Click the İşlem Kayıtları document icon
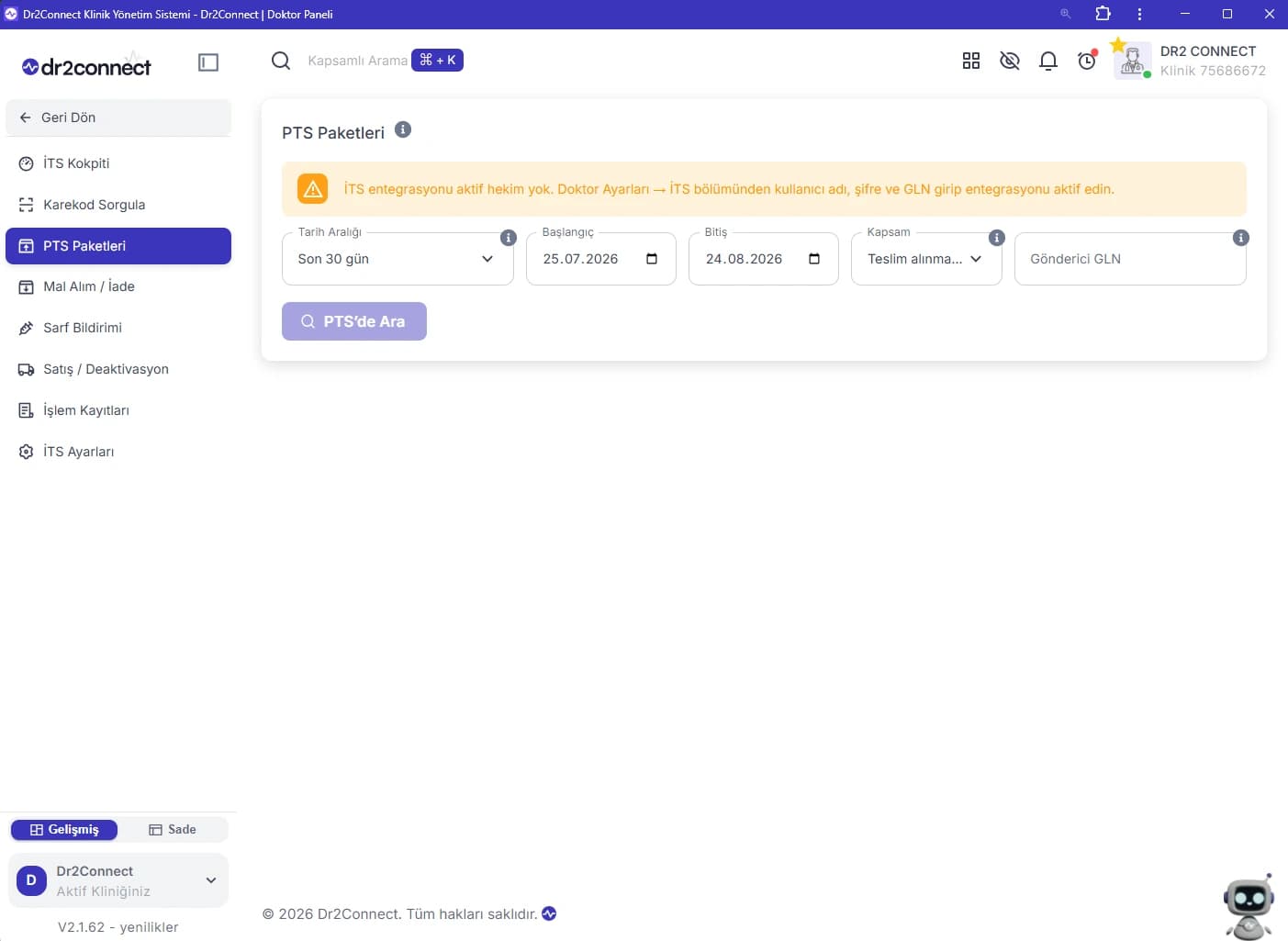 coord(27,410)
